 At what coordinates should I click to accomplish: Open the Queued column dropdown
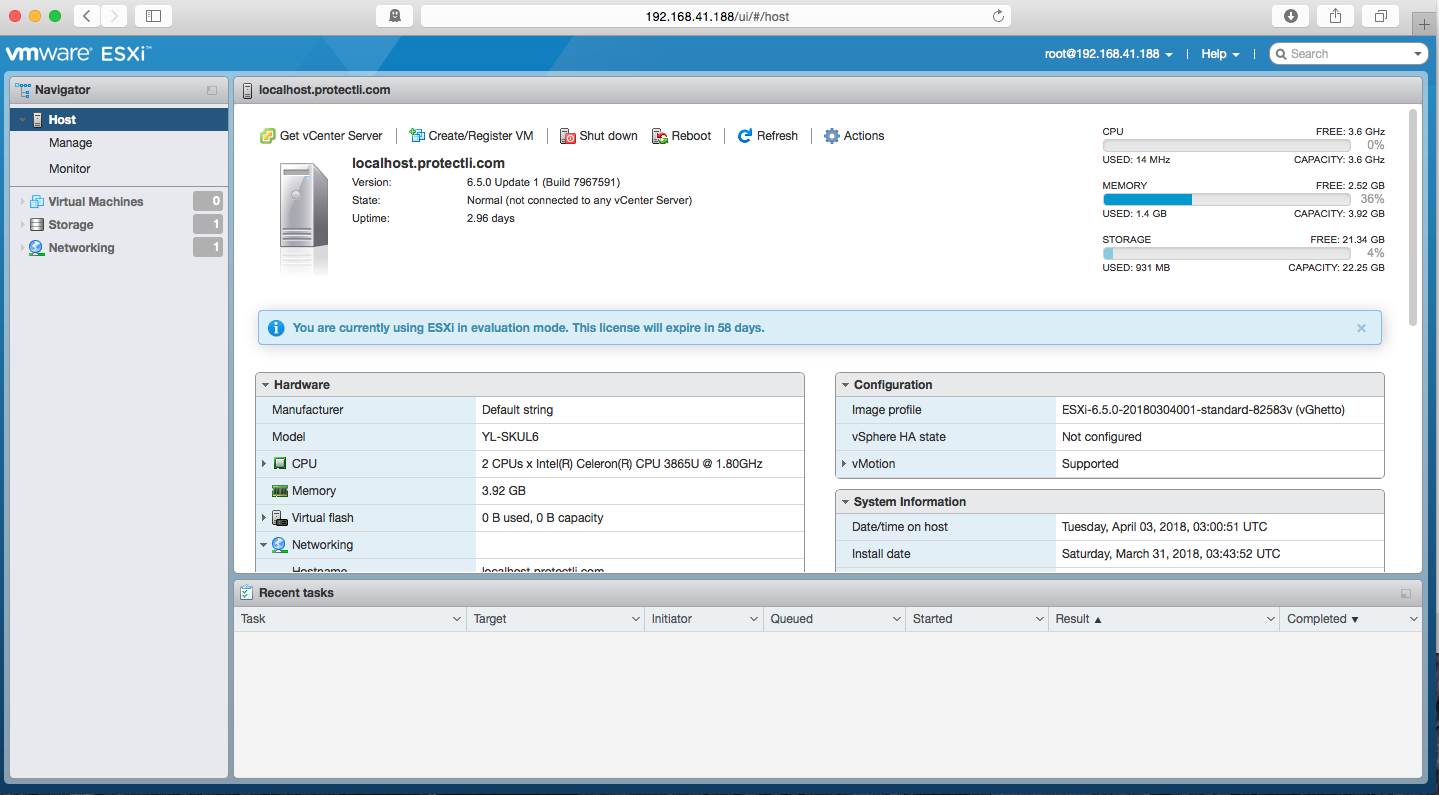point(896,619)
